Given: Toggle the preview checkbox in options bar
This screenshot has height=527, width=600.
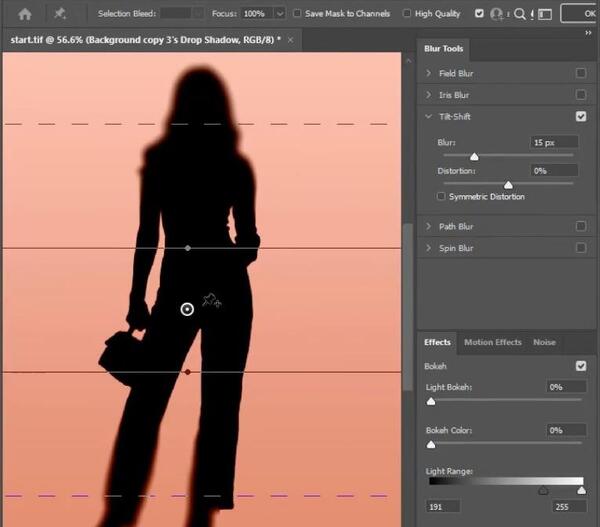Looking at the screenshot, I should tap(479, 13).
